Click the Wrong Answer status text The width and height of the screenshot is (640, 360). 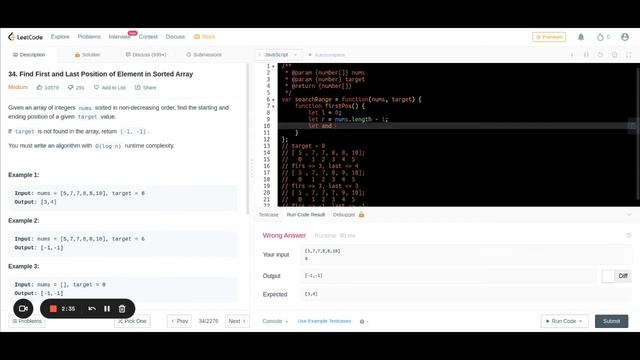click(284, 236)
